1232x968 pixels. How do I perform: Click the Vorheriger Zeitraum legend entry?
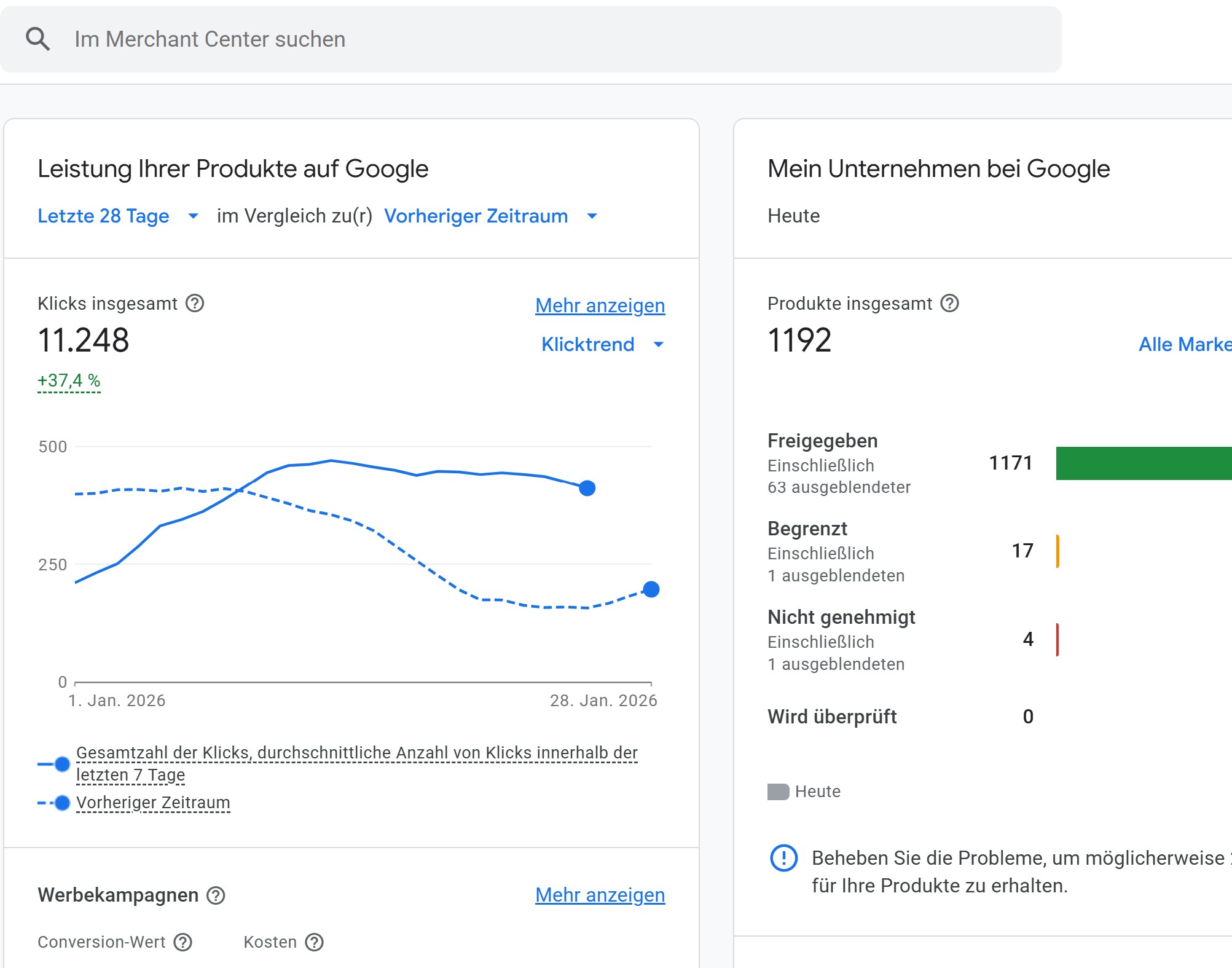click(x=153, y=803)
